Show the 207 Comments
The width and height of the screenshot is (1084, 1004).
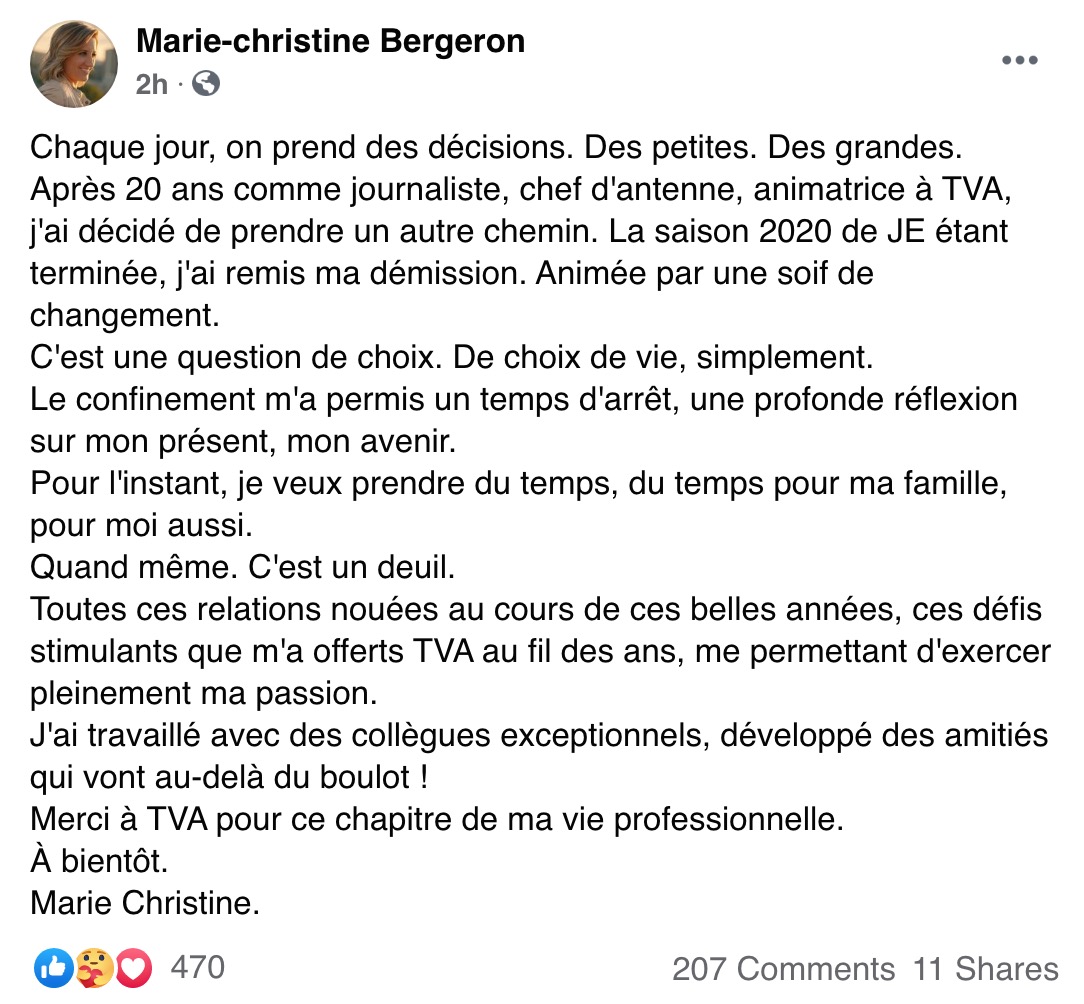(x=783, y=969)
